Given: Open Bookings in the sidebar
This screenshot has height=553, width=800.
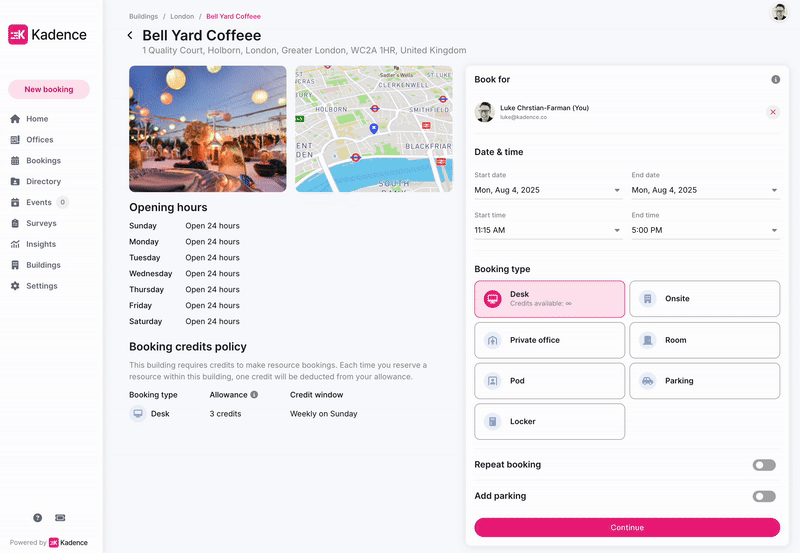Looking at the screenshot, I should pyautogui.click(x=43, y=161).
